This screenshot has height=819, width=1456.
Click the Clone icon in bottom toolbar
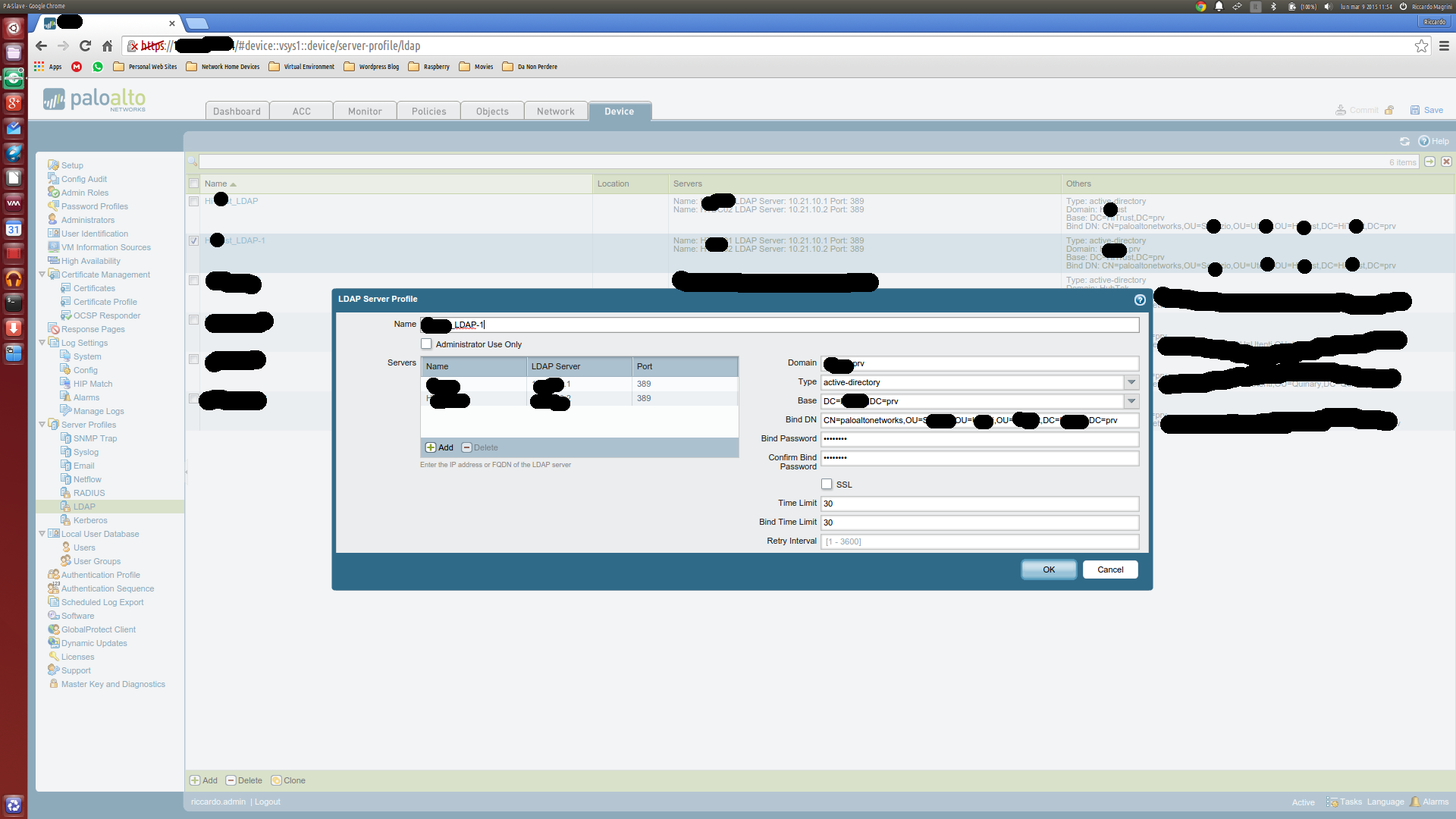277,780
